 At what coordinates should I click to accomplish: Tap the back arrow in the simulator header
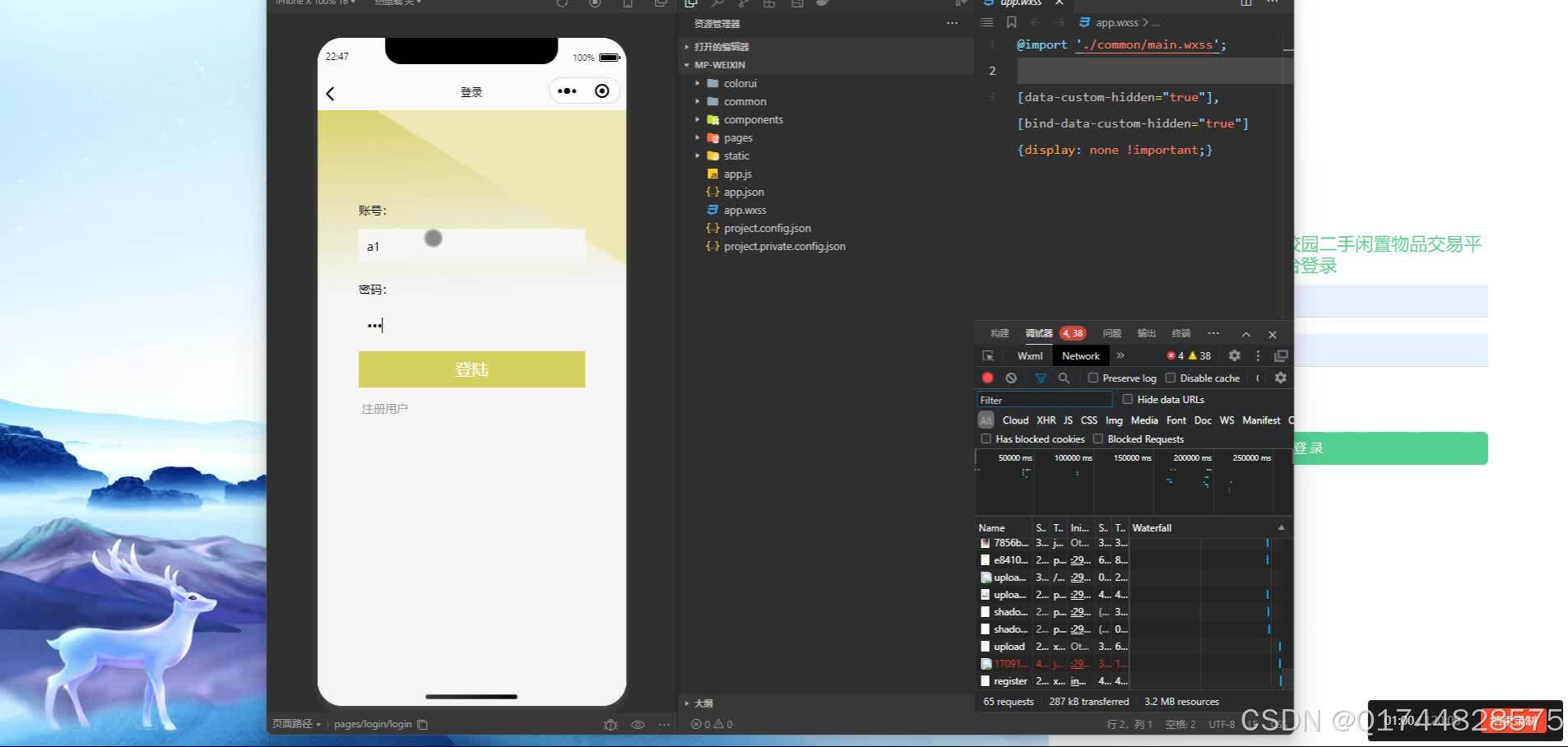coord(330,93)
